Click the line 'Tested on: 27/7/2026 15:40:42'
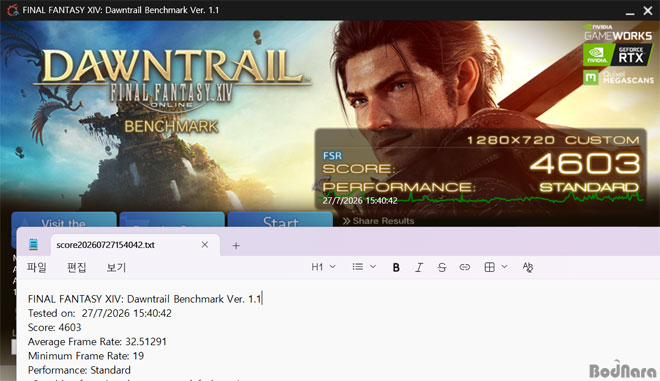This screenshot has height=381, width=660. click(100, 313)
